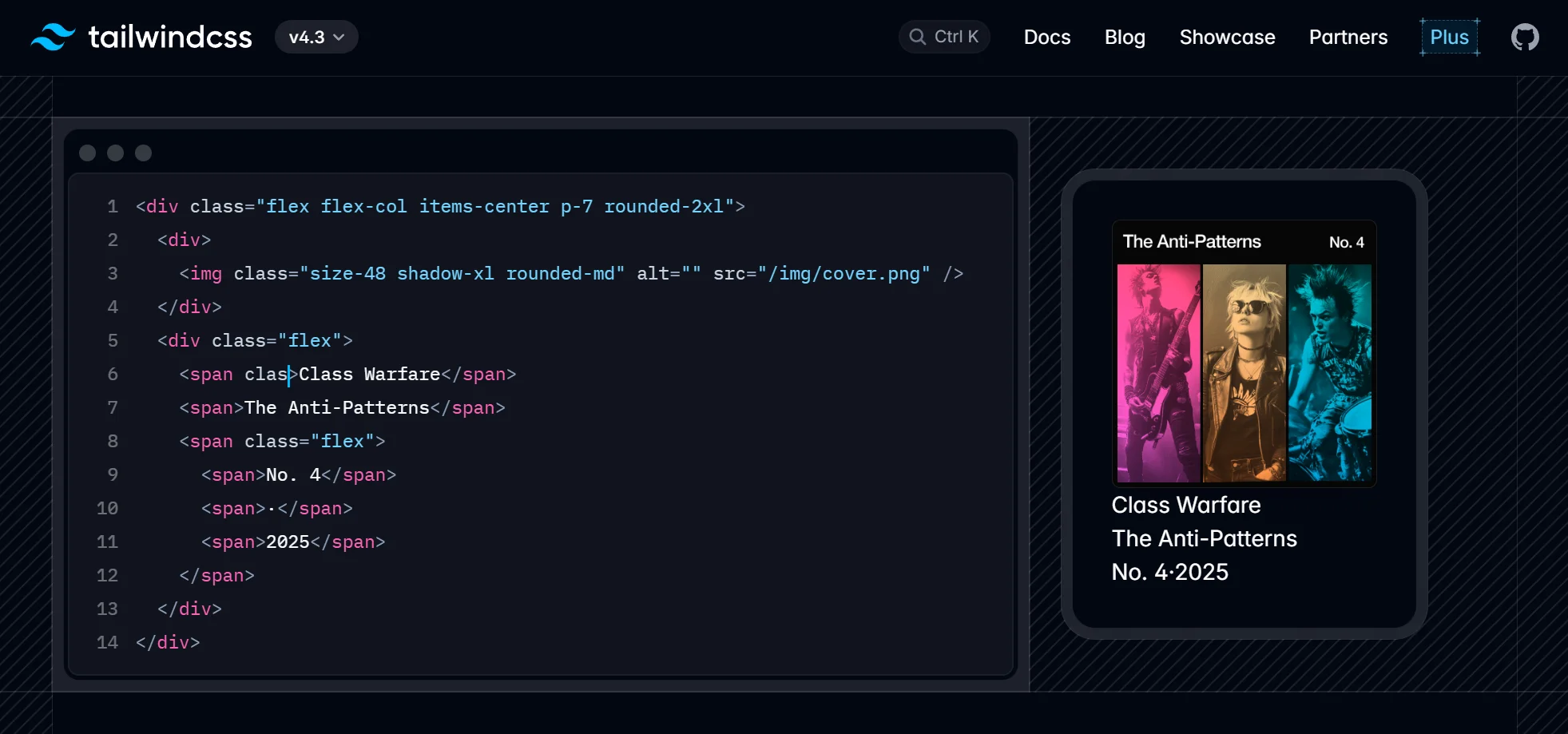Click the third gray window dot
Image resolution: width=1568 pixels, height=734 pixels.
[143, 153]
